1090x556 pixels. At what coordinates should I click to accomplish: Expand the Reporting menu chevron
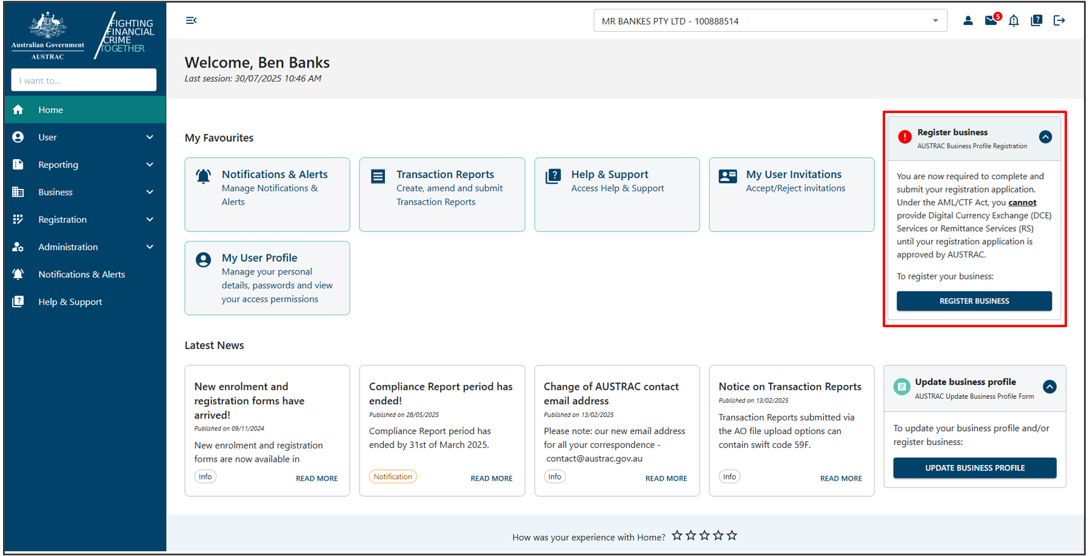pyautogui.click(x=149, y=165)
